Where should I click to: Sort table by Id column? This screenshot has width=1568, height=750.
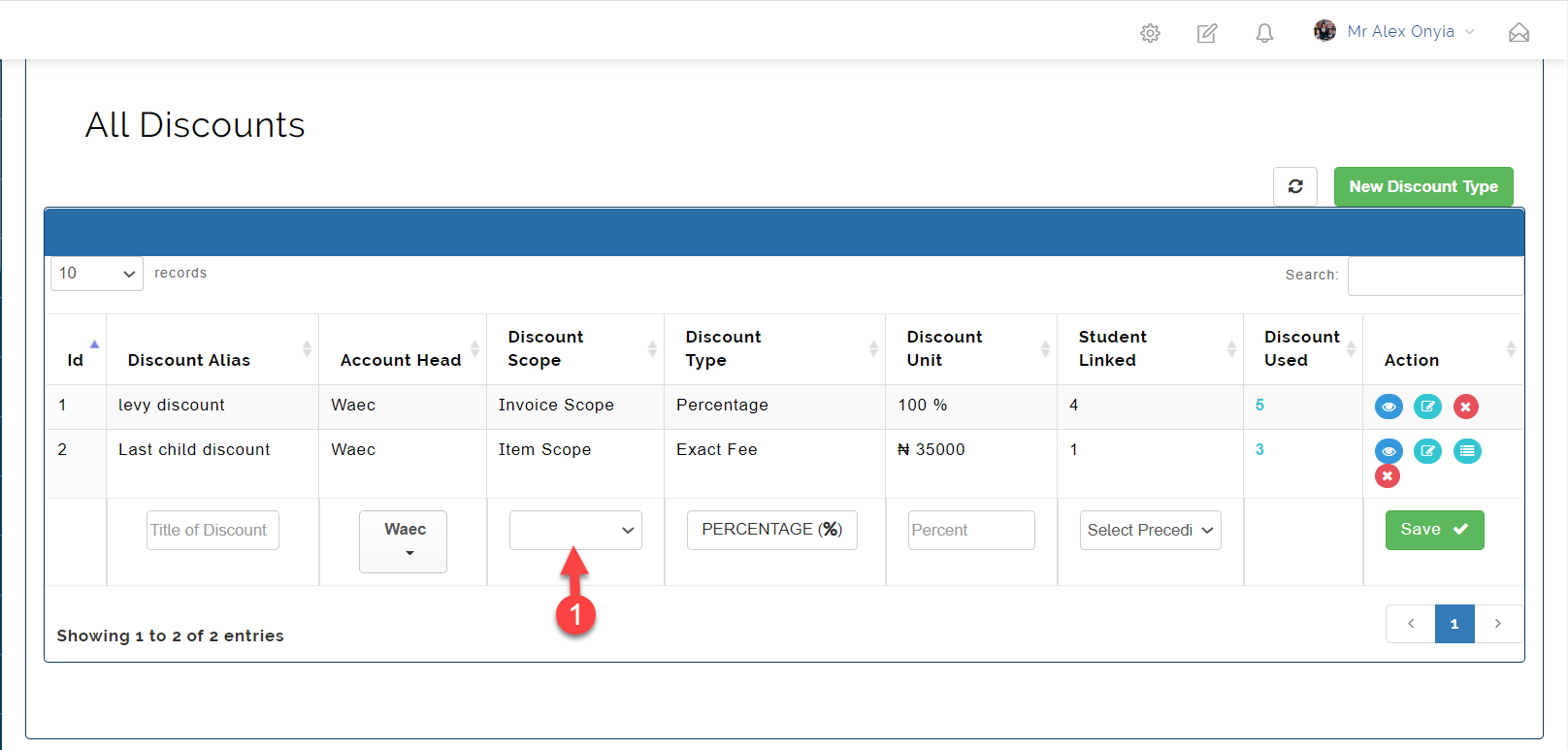click(x=76, y=349)
